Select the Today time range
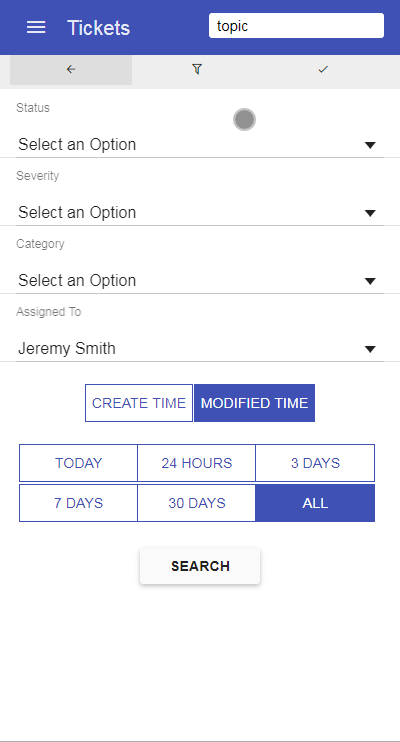 pyautogui.click(x=79, y=463)
